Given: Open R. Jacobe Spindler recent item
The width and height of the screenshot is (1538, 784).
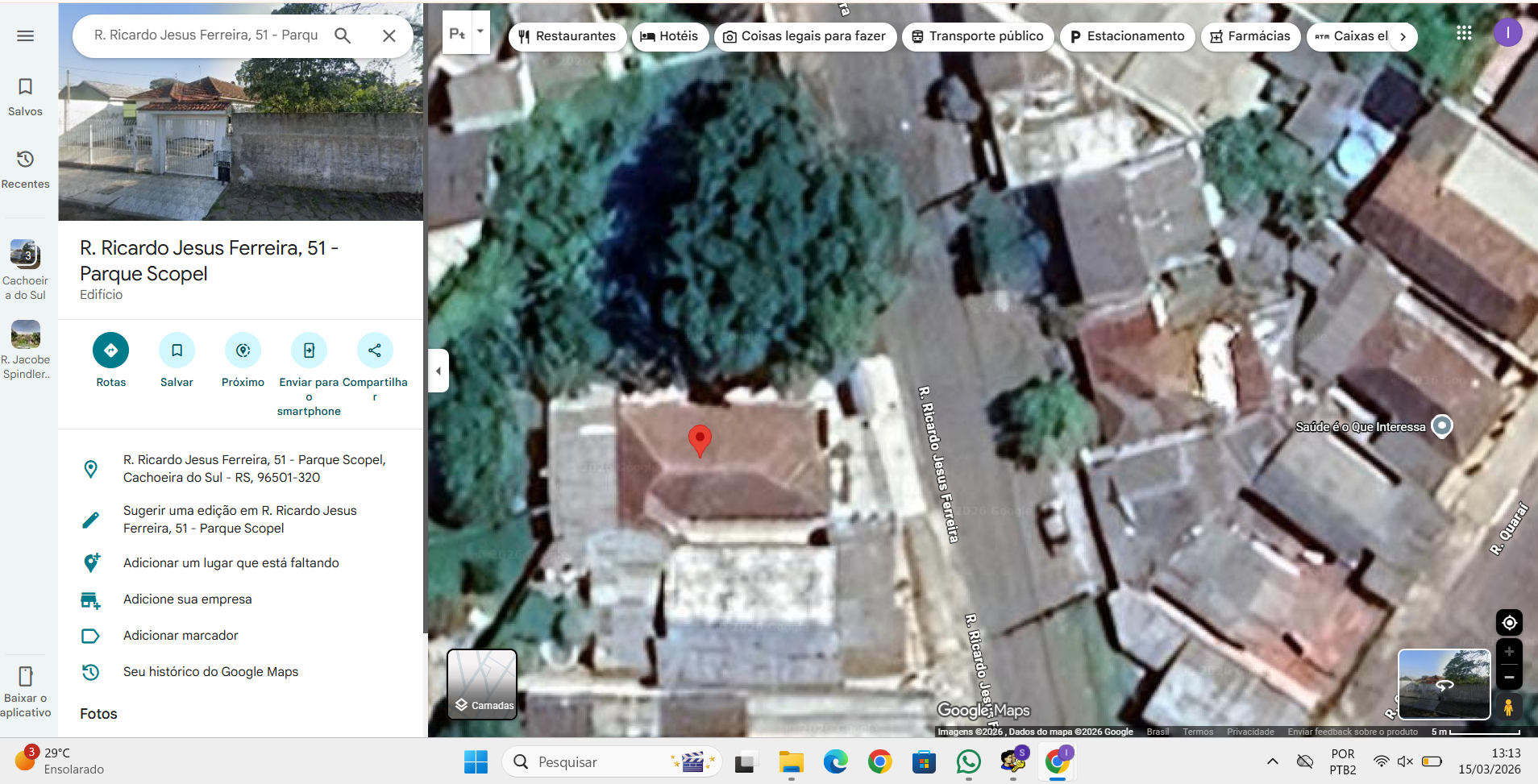Looking at the screenshot, I should [25, 350].
